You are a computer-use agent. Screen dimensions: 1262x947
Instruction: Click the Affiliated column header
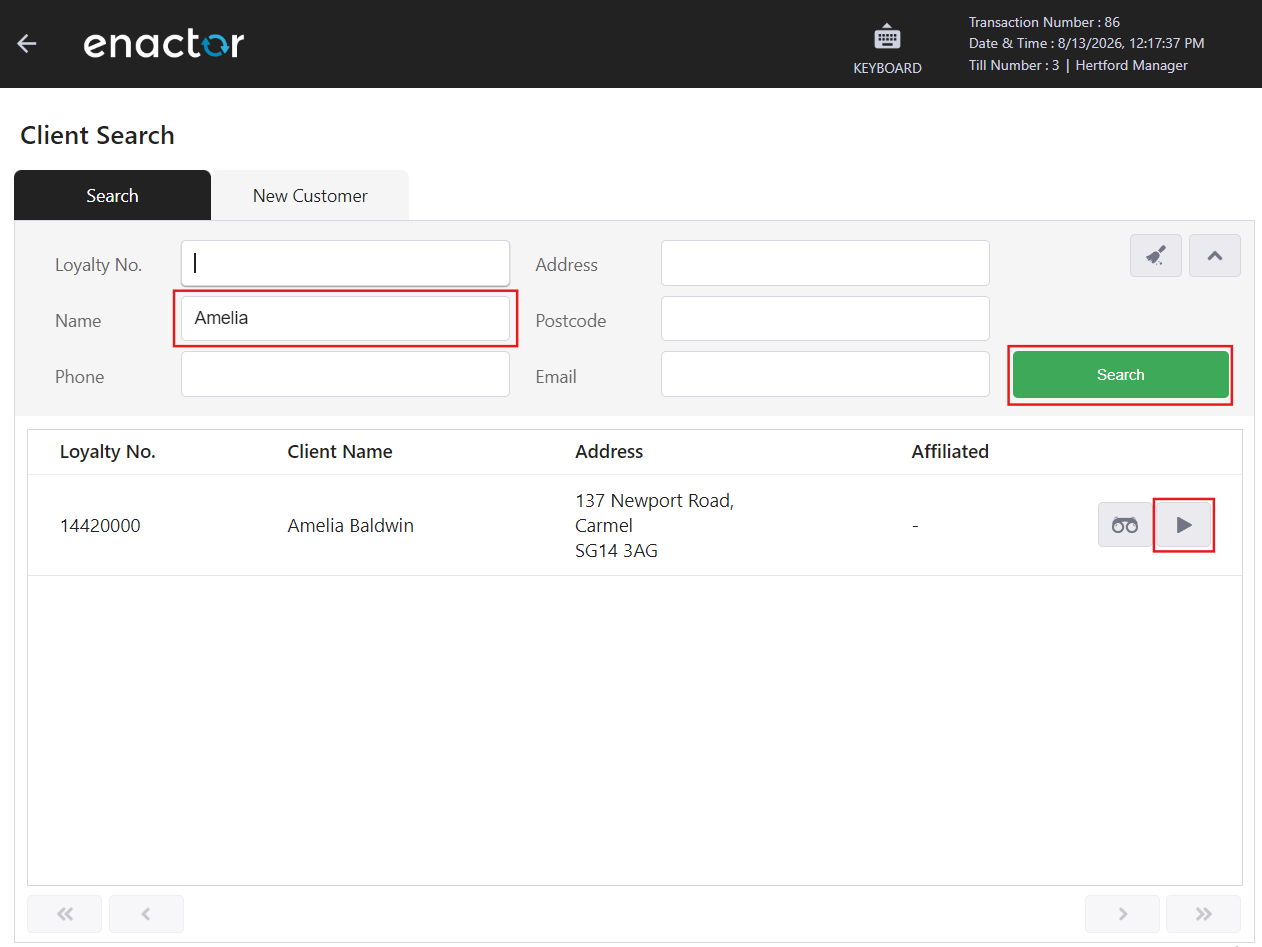pos(950,452)
